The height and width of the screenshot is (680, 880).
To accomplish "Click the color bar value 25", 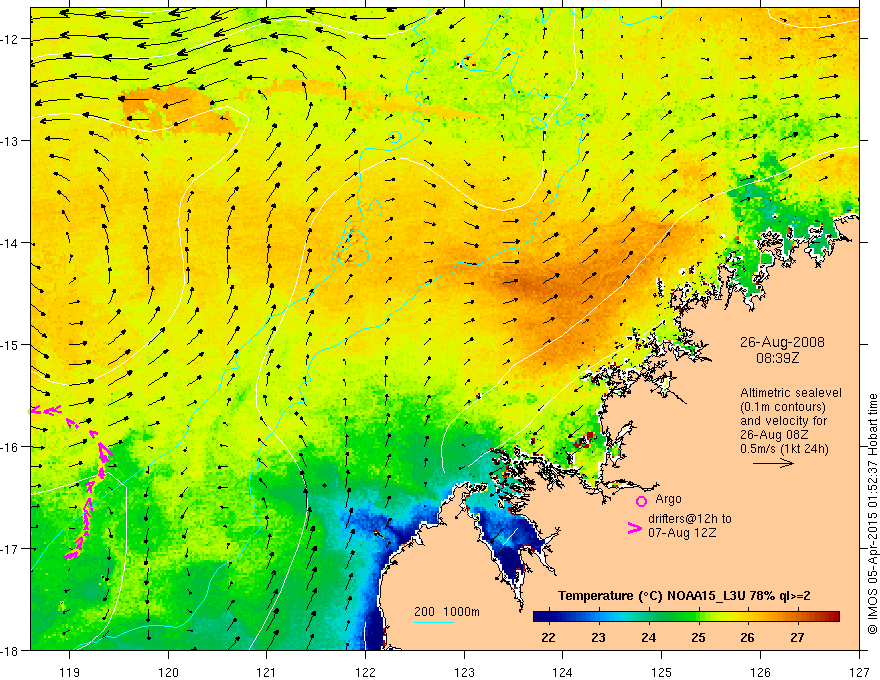I will [698, 637].
